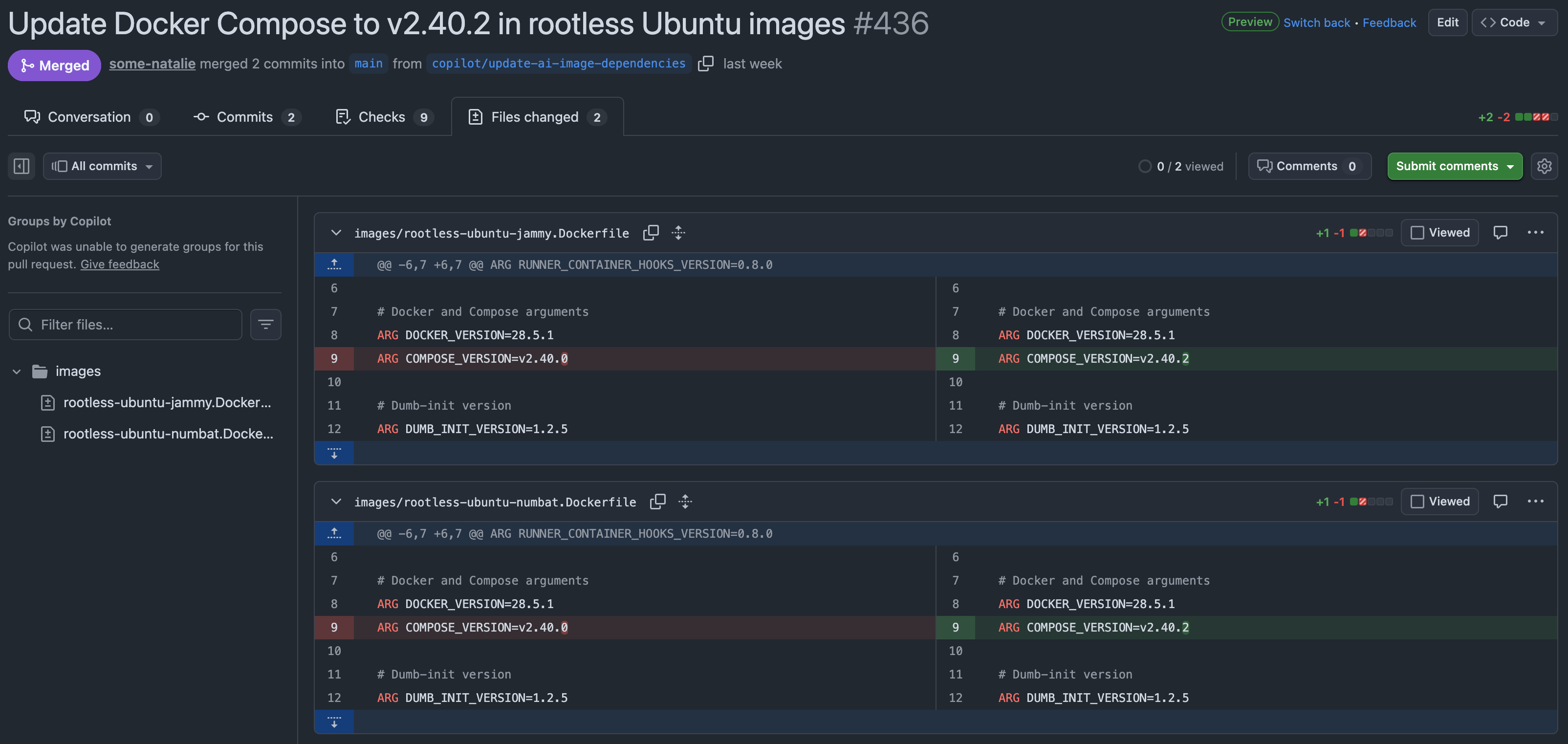Open the Checks tab
This screenshot has width=1568, height=744.
tap(382, 117)
